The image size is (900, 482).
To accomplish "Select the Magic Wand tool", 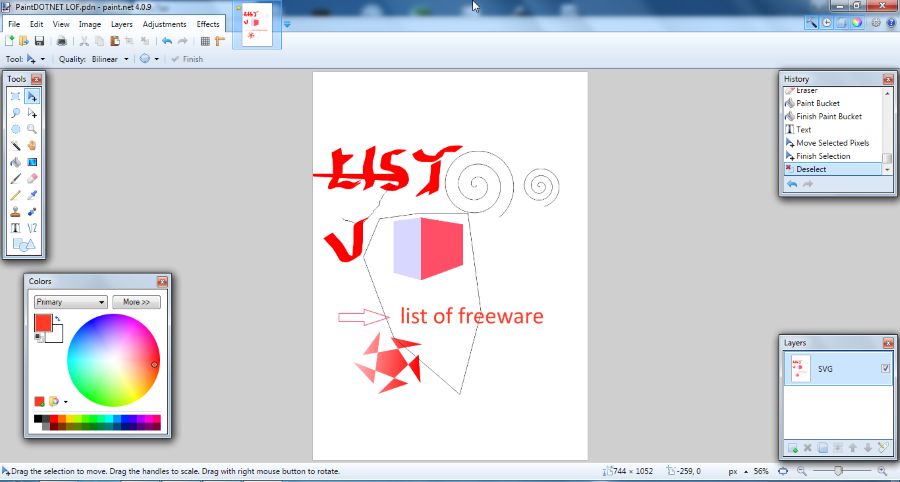I will 15,146.
